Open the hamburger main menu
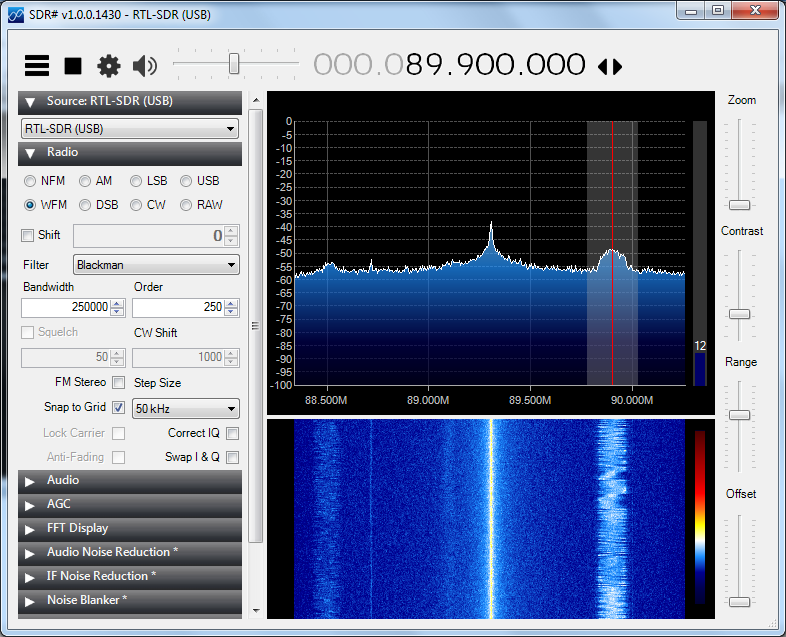 click(x=37, y=65)
